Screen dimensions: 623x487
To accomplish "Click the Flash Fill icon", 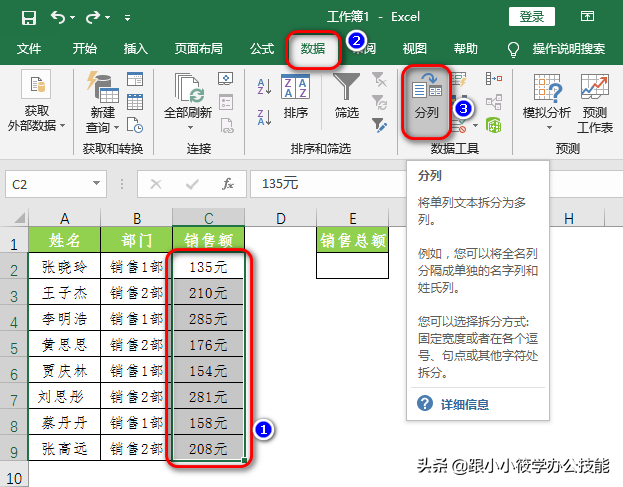I will coord(459,79).
